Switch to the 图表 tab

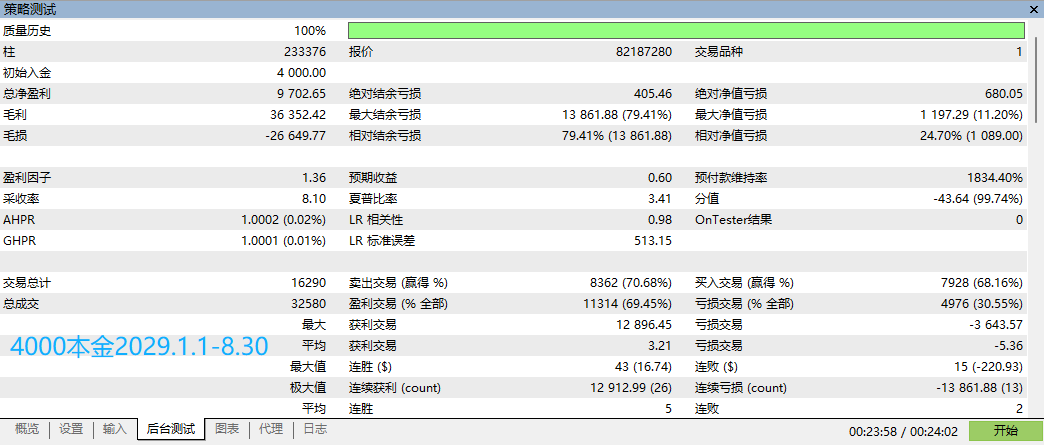point(227,429)
